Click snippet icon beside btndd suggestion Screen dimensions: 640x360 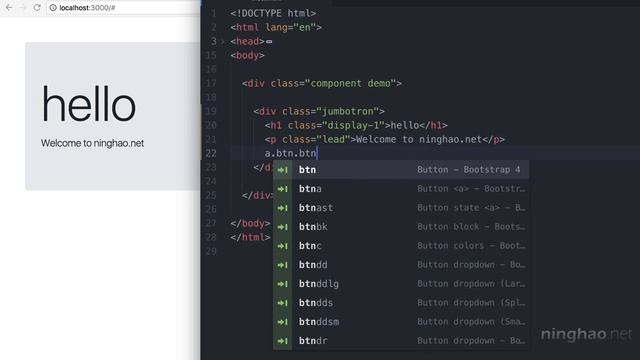[282, 265]
